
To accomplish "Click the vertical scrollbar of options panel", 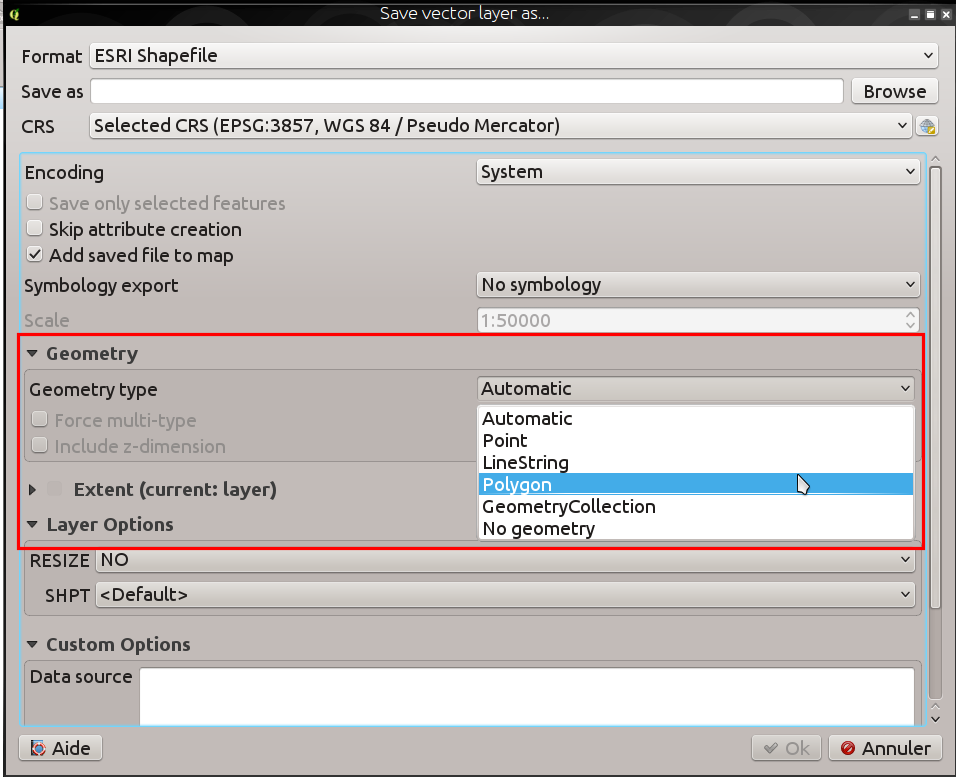I will (935, 435).
